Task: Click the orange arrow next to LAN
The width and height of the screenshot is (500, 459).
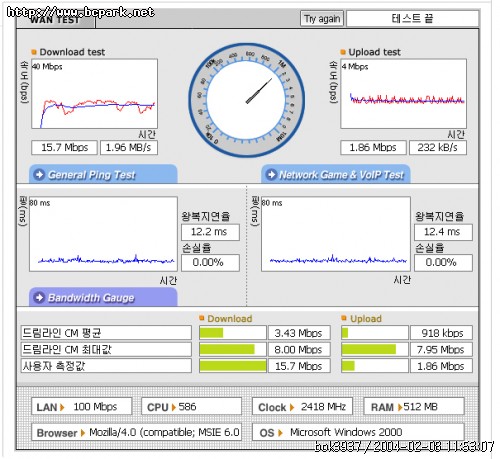Action: pyautogui.click(x=62, y=407)
